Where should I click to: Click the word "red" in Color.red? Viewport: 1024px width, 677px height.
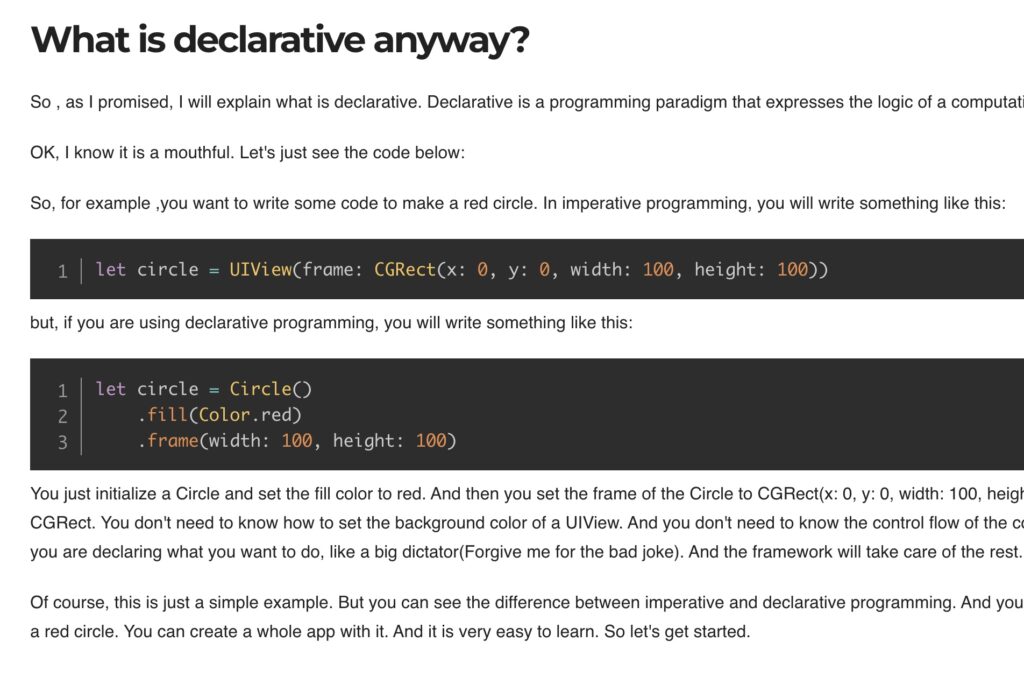pos(281,414)
